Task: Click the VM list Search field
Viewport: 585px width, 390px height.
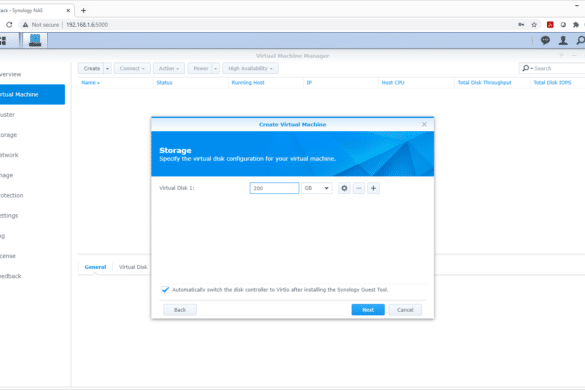Action: [x=559, y=68]
